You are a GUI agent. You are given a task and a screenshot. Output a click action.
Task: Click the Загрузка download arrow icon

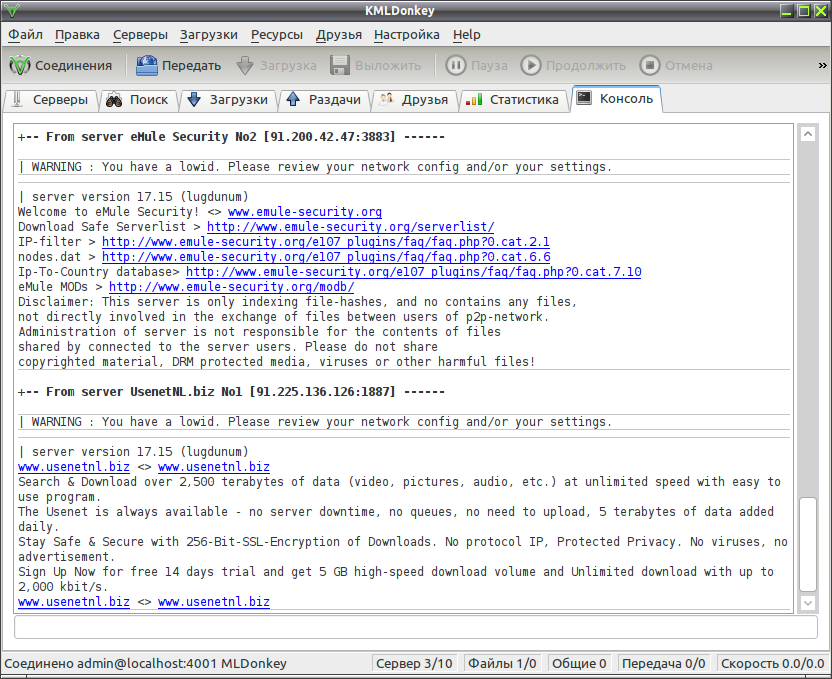coord(245,65)
